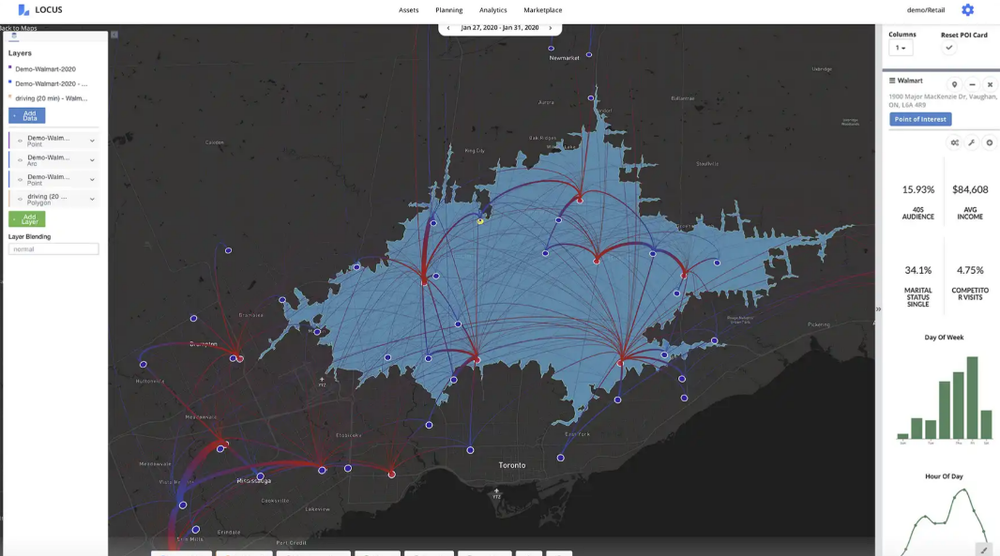Toggle visibility of driving Polygon layer

click(x=20, y=199)
